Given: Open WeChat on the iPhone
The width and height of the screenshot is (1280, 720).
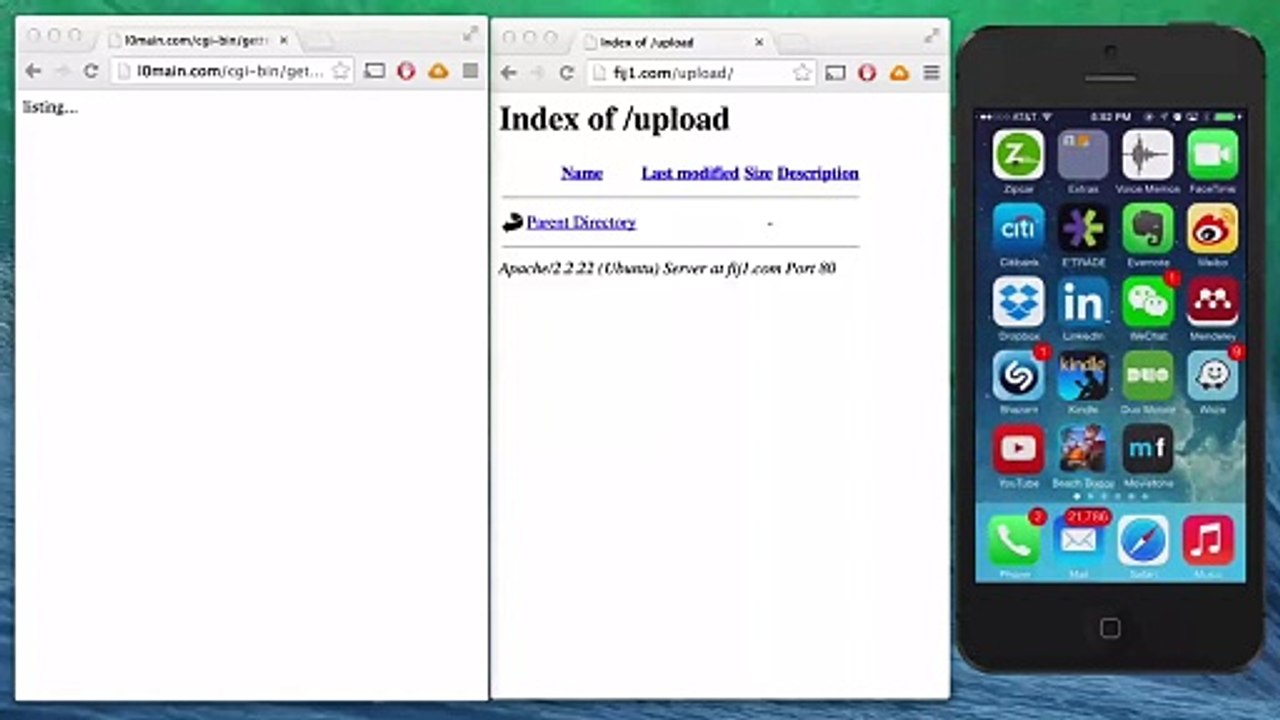Looking at the screenshot, I should pyautogui.click(x=1147, y=303).
